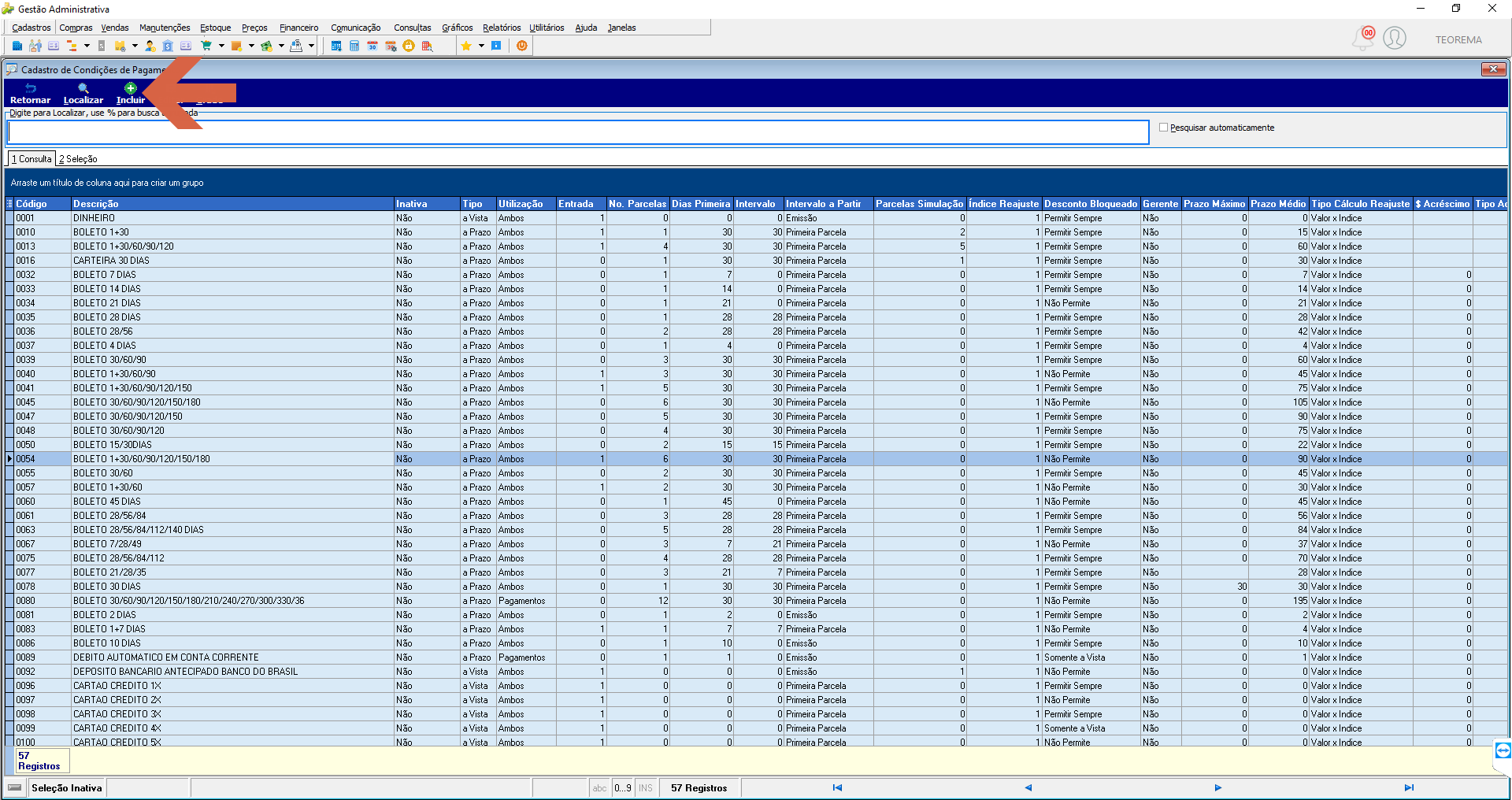Expand the orange box icon dropdown arrow

tap(251, 46)
